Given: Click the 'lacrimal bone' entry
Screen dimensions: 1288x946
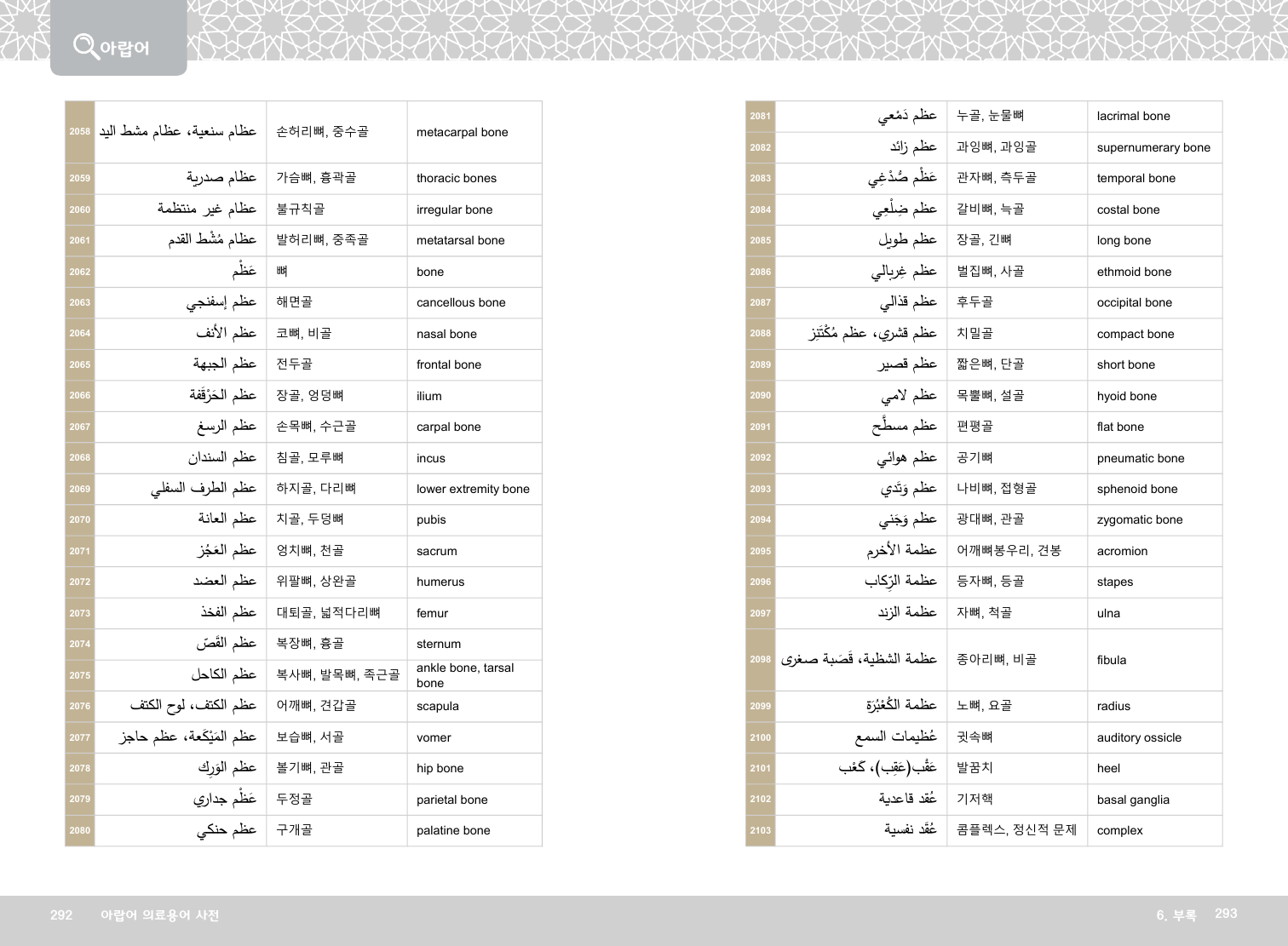Looking at the screenshot, I should pos(1133,116).
